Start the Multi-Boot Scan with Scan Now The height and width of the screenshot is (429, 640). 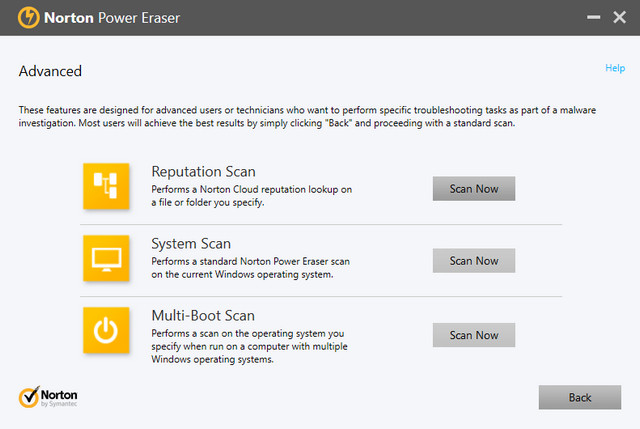(474, 335)
